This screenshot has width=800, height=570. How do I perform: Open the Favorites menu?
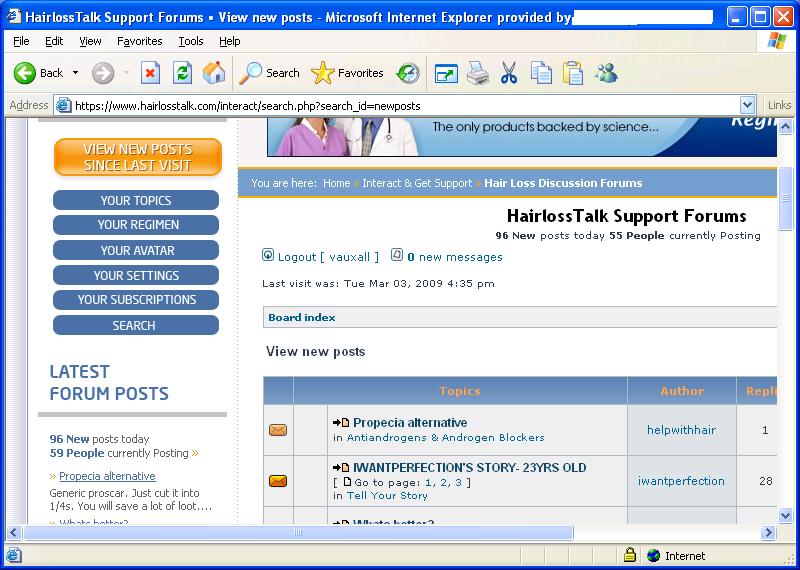(x=139, y=41)
